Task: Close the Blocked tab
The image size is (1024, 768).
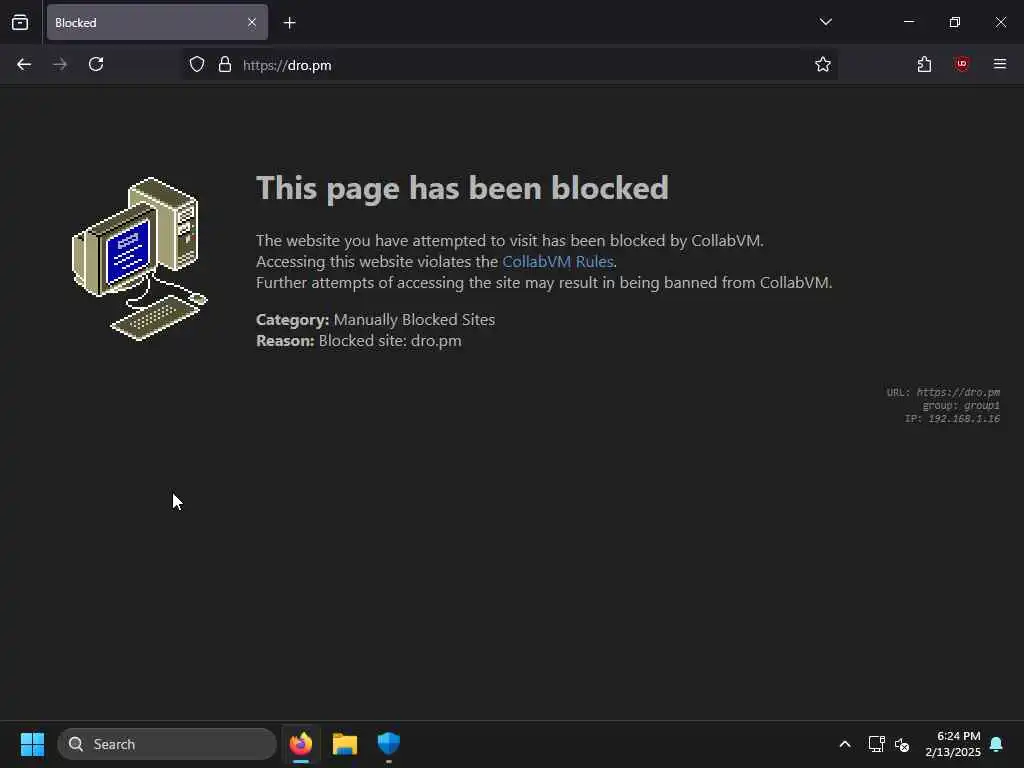Action: [x=251, y=23]
